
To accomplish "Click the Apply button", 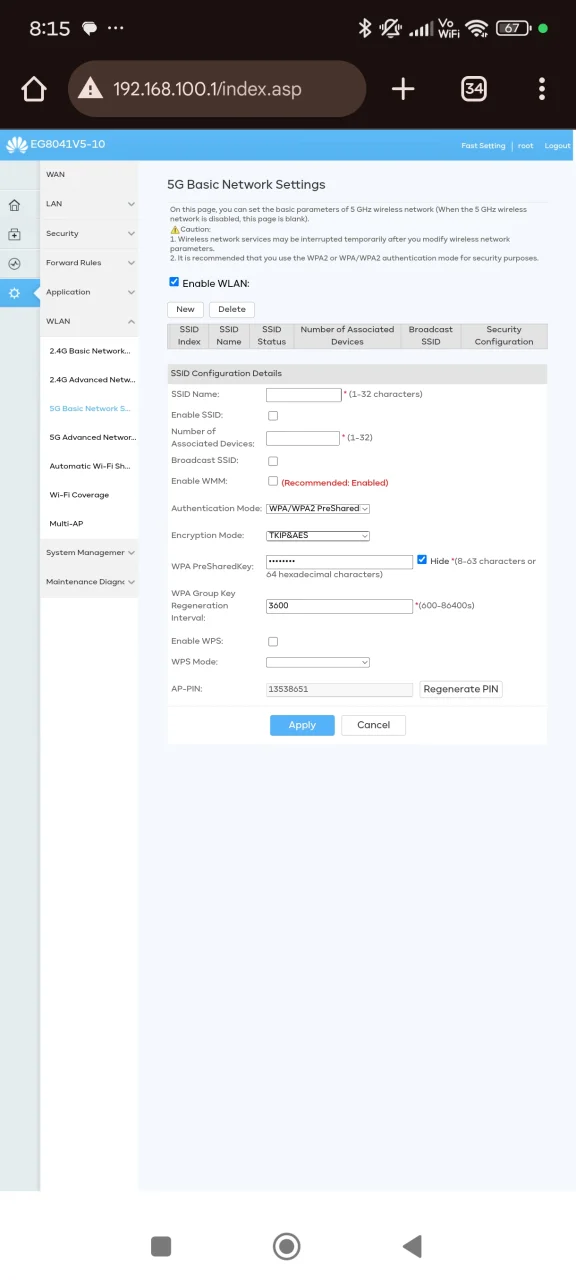I will pyautogui.click(x=302, y=725).
